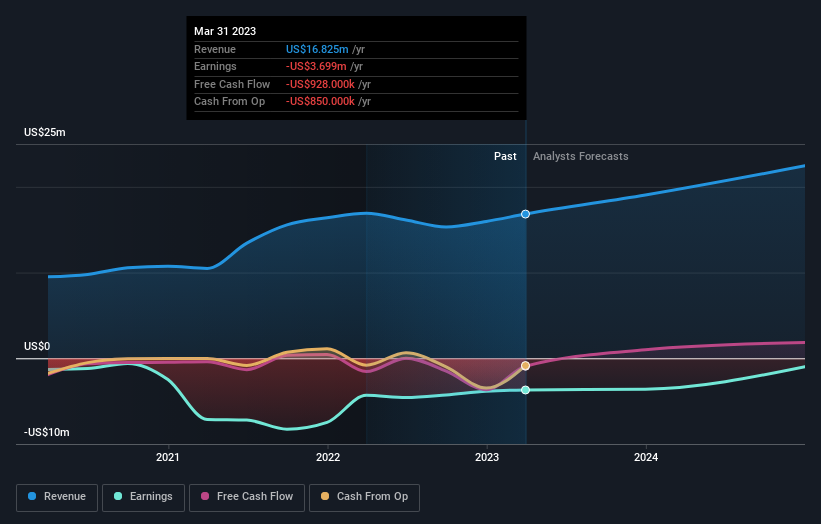Click the Mar 31 2023 tooltip date
Viewport: 821px width, 524px height.
pos(225,31)
